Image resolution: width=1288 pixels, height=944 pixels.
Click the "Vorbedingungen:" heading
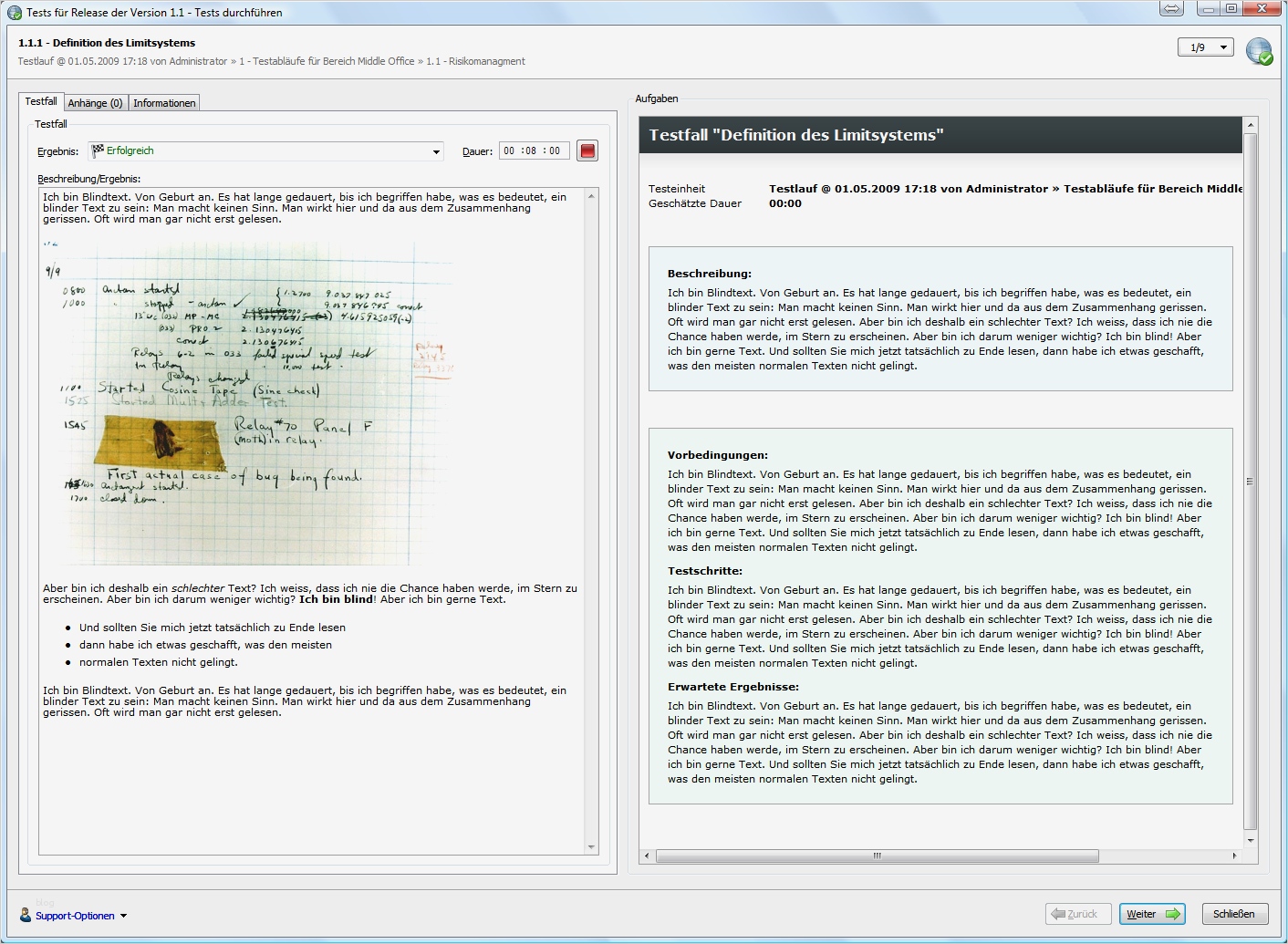click(718, 455)
